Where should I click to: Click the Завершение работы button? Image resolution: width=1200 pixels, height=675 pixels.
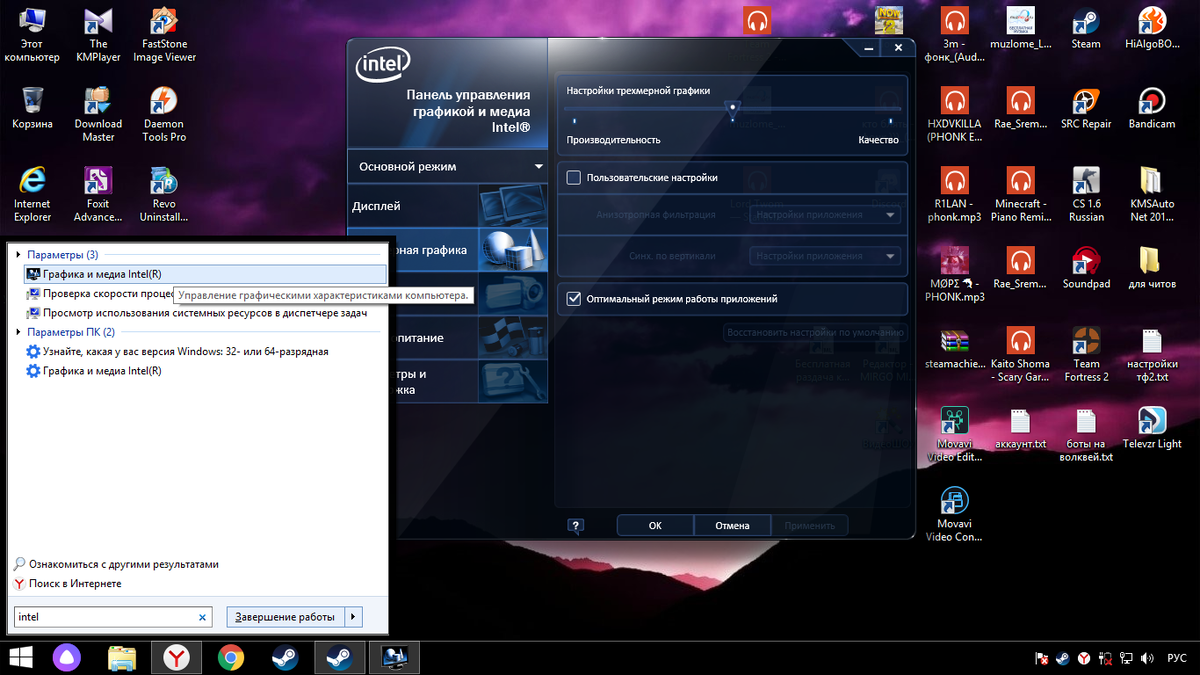coord(286,617)
